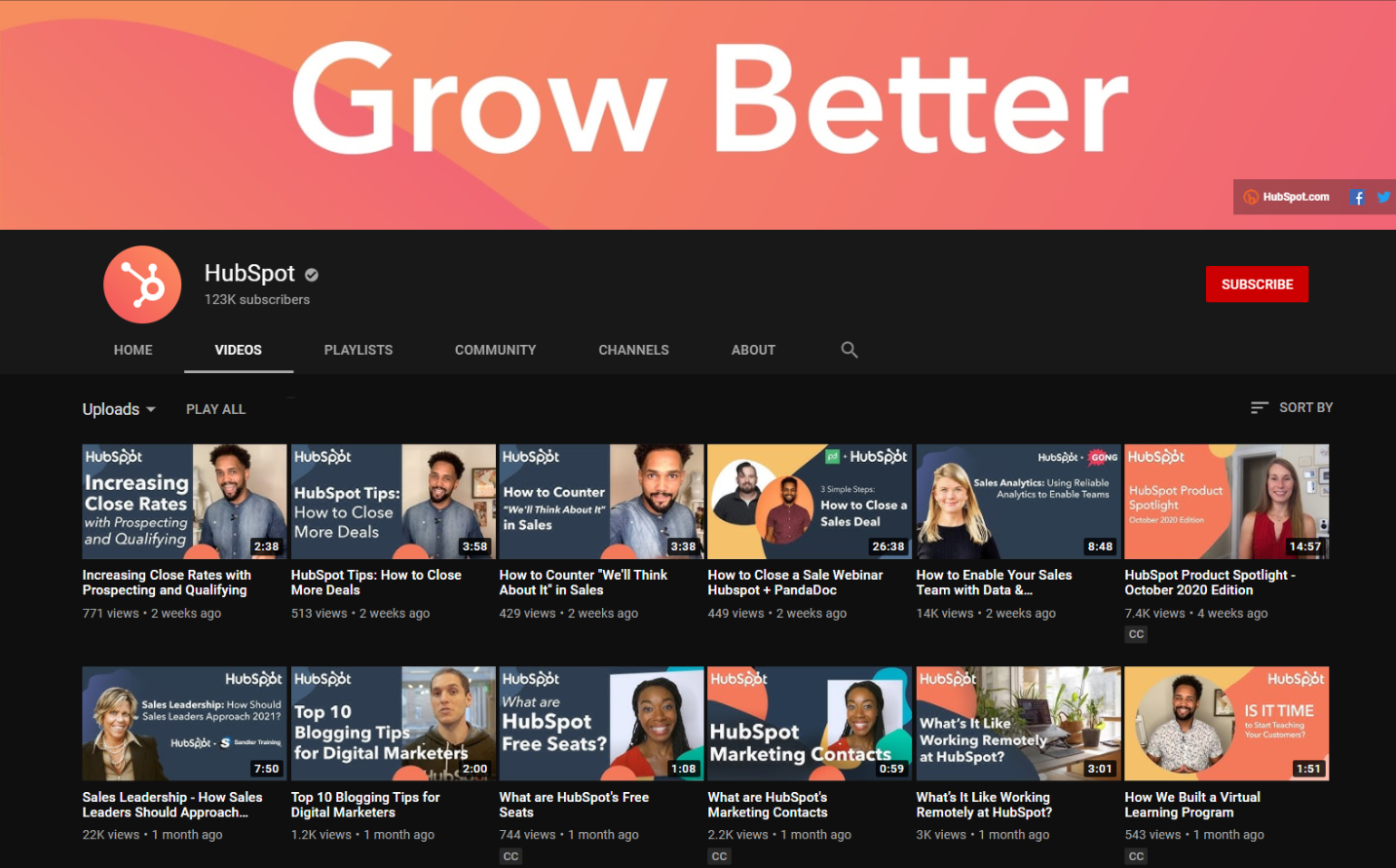1396x868 pixels.
Task: Click the Sort By filter icon
Action: [x=1259, y=408]
